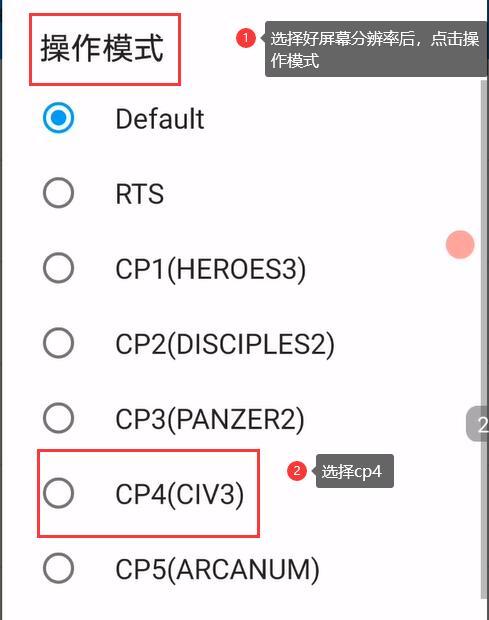Screen dimensions: 489x620
Task: Click the CP5(ARCANUM) text label
Action: tap(217, 569)
